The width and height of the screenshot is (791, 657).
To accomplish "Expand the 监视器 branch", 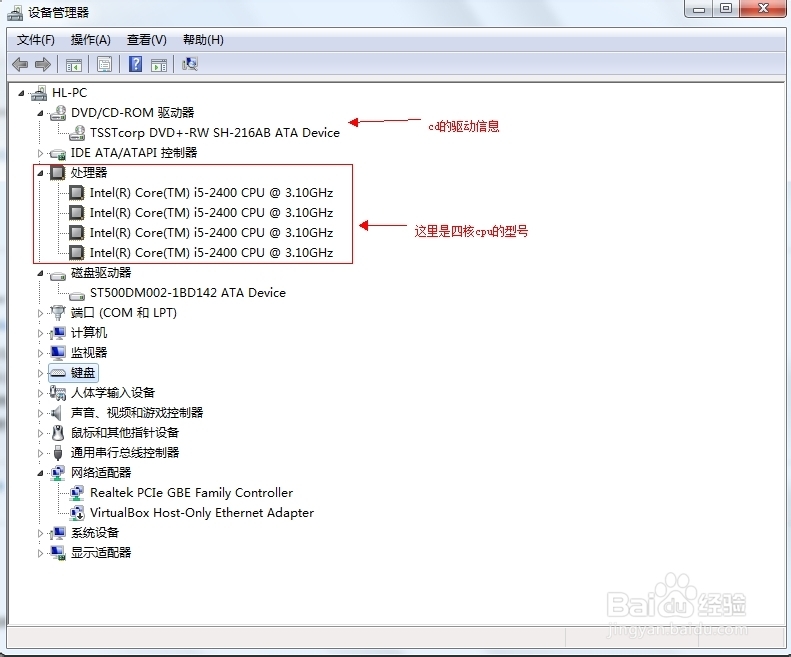I will [x=40, y=353].
